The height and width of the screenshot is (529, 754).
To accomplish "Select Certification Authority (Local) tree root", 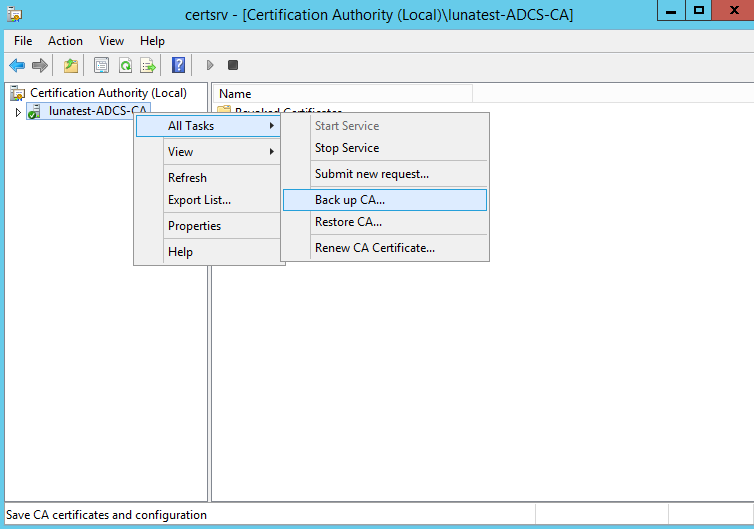I will tap(108, 93).
